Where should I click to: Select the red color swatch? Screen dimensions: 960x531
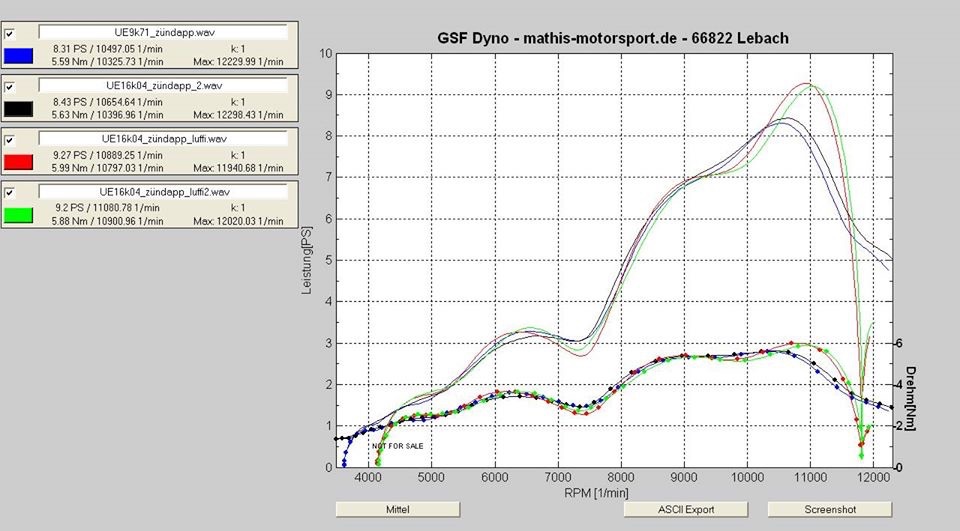pyautogui.click(x=19, y=161)
